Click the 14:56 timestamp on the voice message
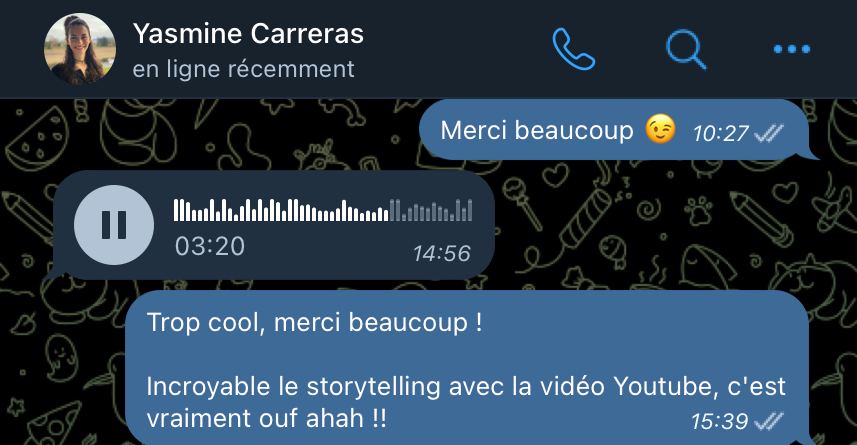857x445 pixels. tap(442, 254)
